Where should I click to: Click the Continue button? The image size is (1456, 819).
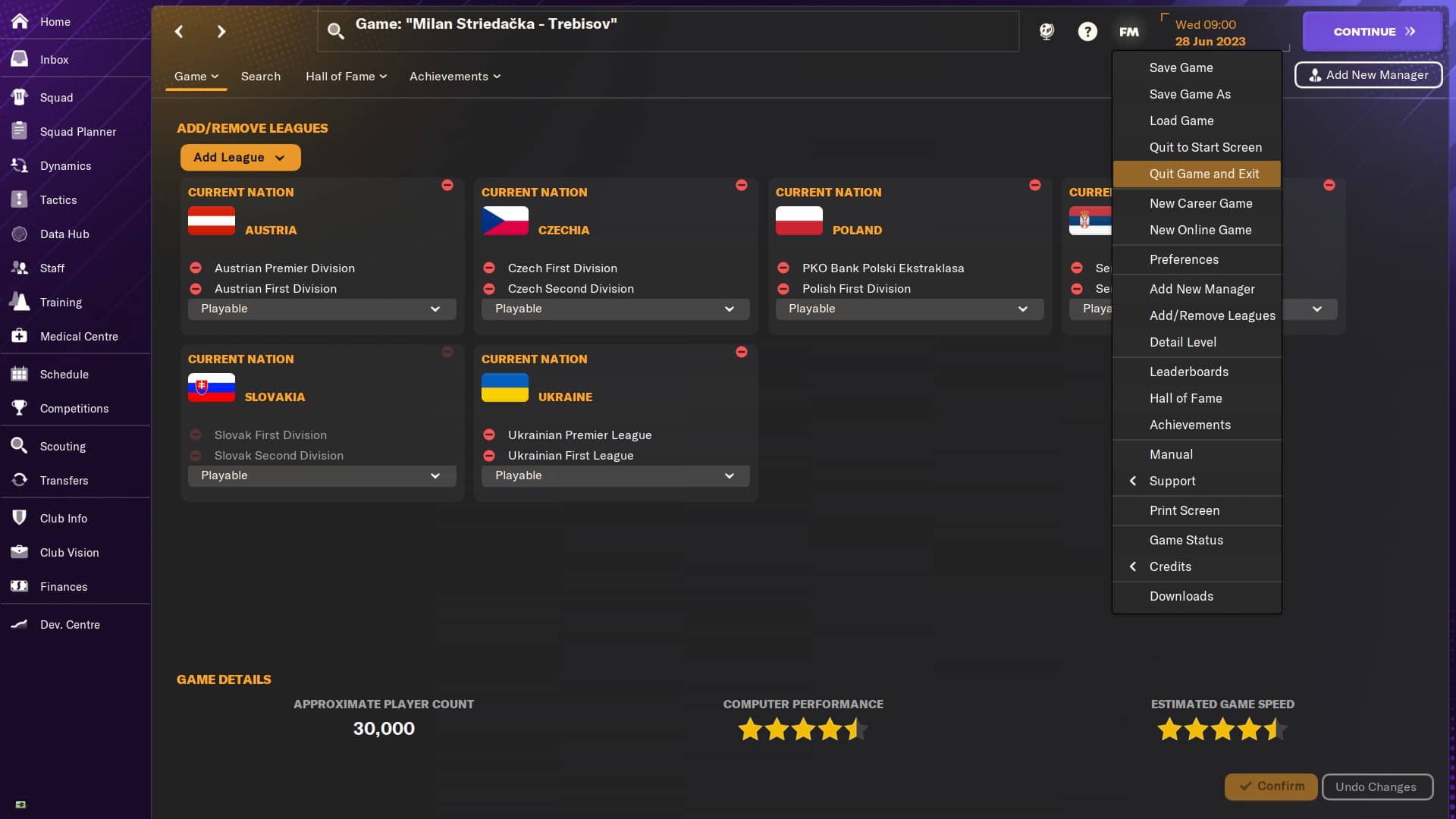click(1373, 31)
